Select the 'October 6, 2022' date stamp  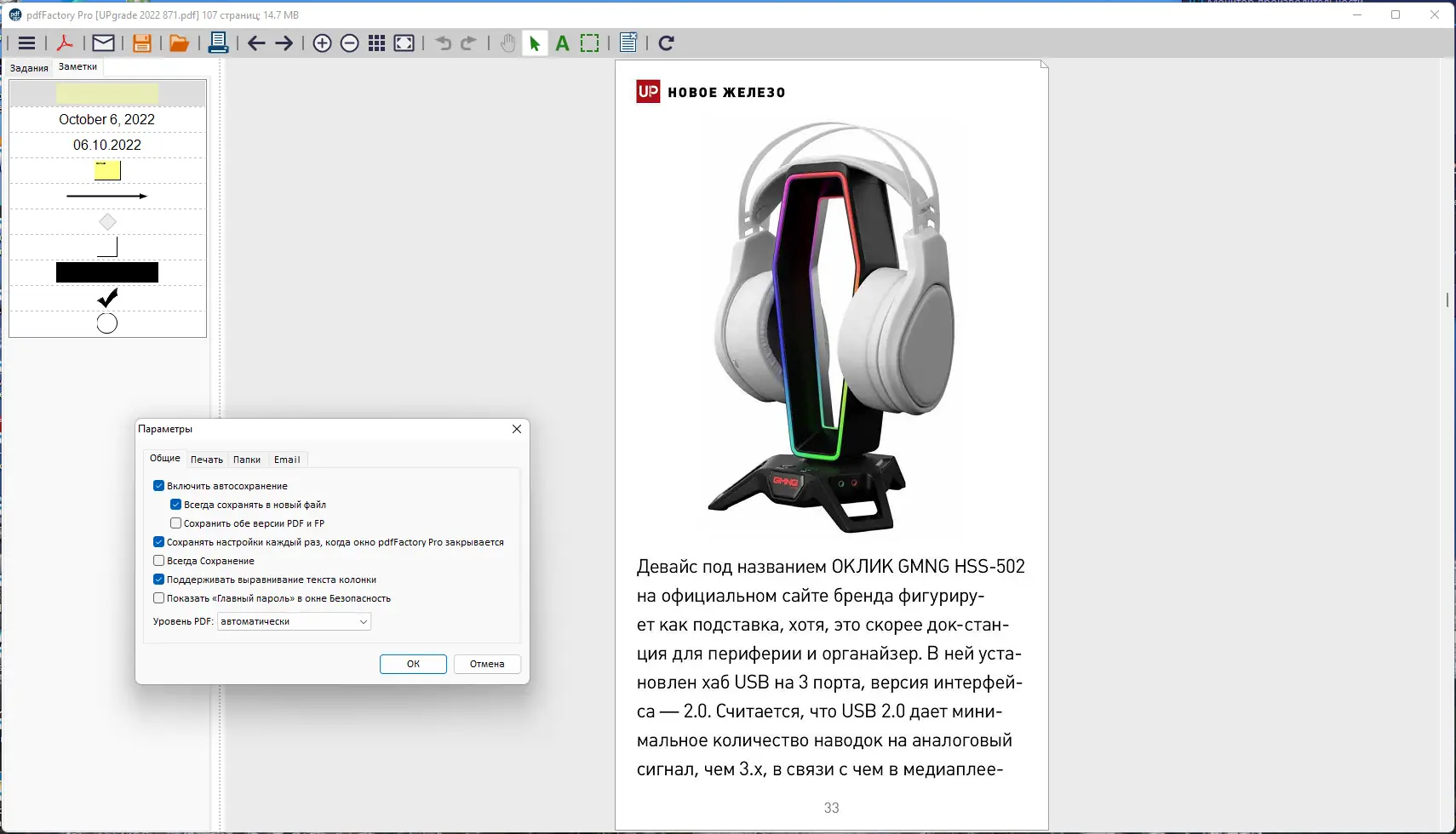pyautogui.click(x=107, y=120)
